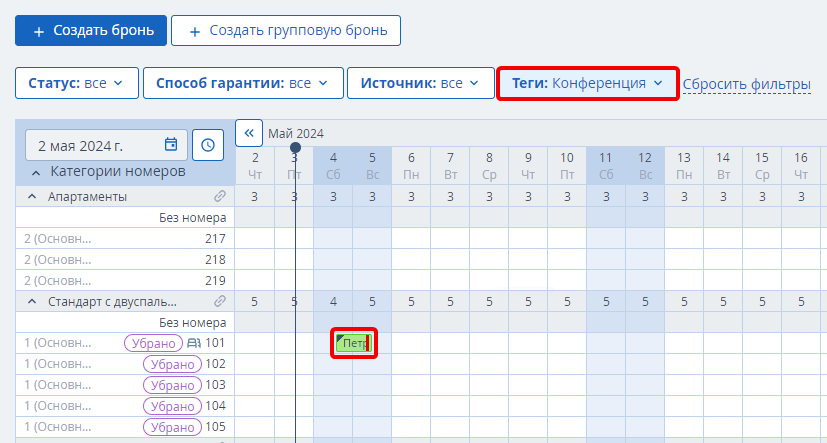Click the Убрано status badge for room 102

172,364
